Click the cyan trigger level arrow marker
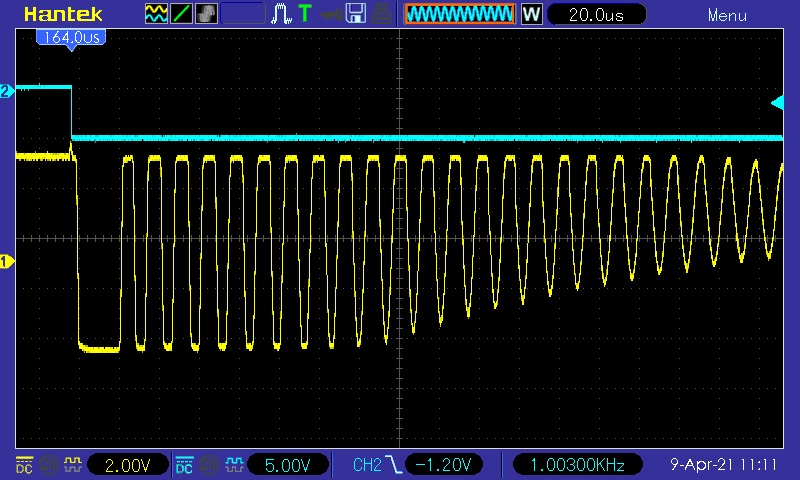This screenshot has height=480, width=800. tap(777, 102)
